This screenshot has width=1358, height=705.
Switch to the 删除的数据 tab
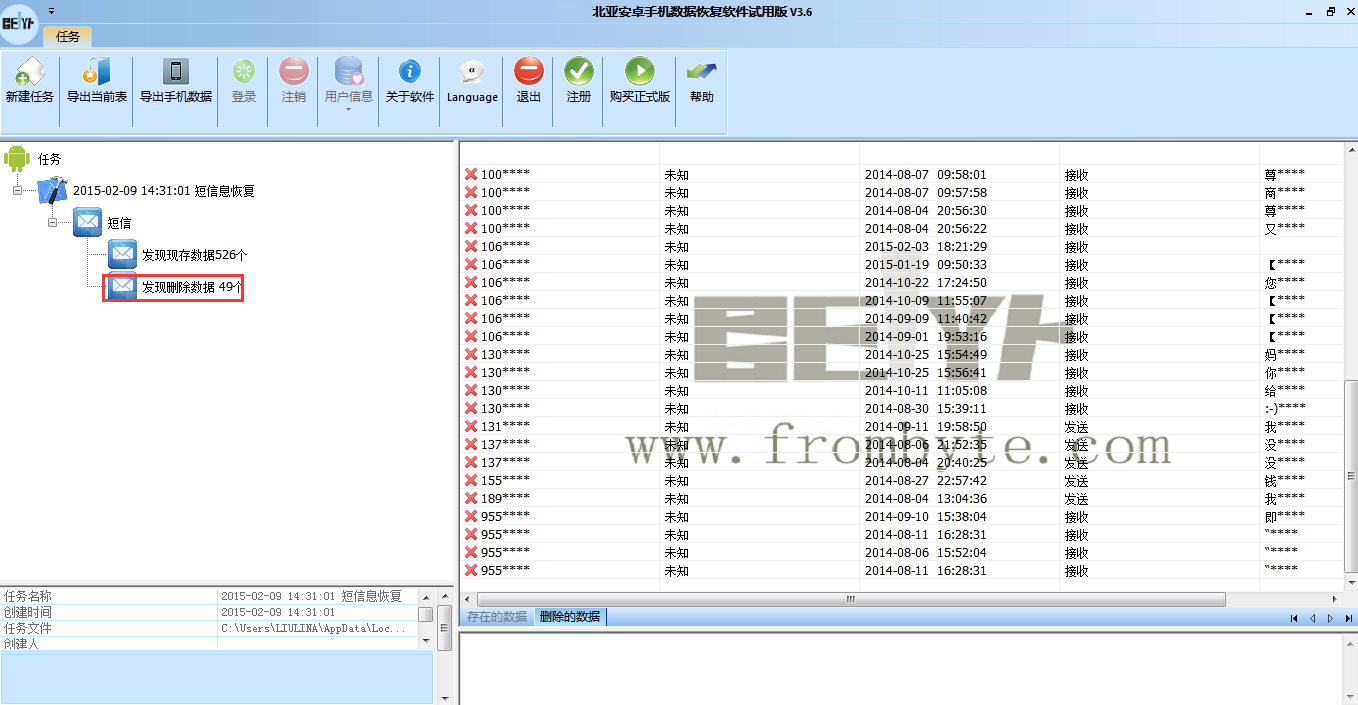570,617
